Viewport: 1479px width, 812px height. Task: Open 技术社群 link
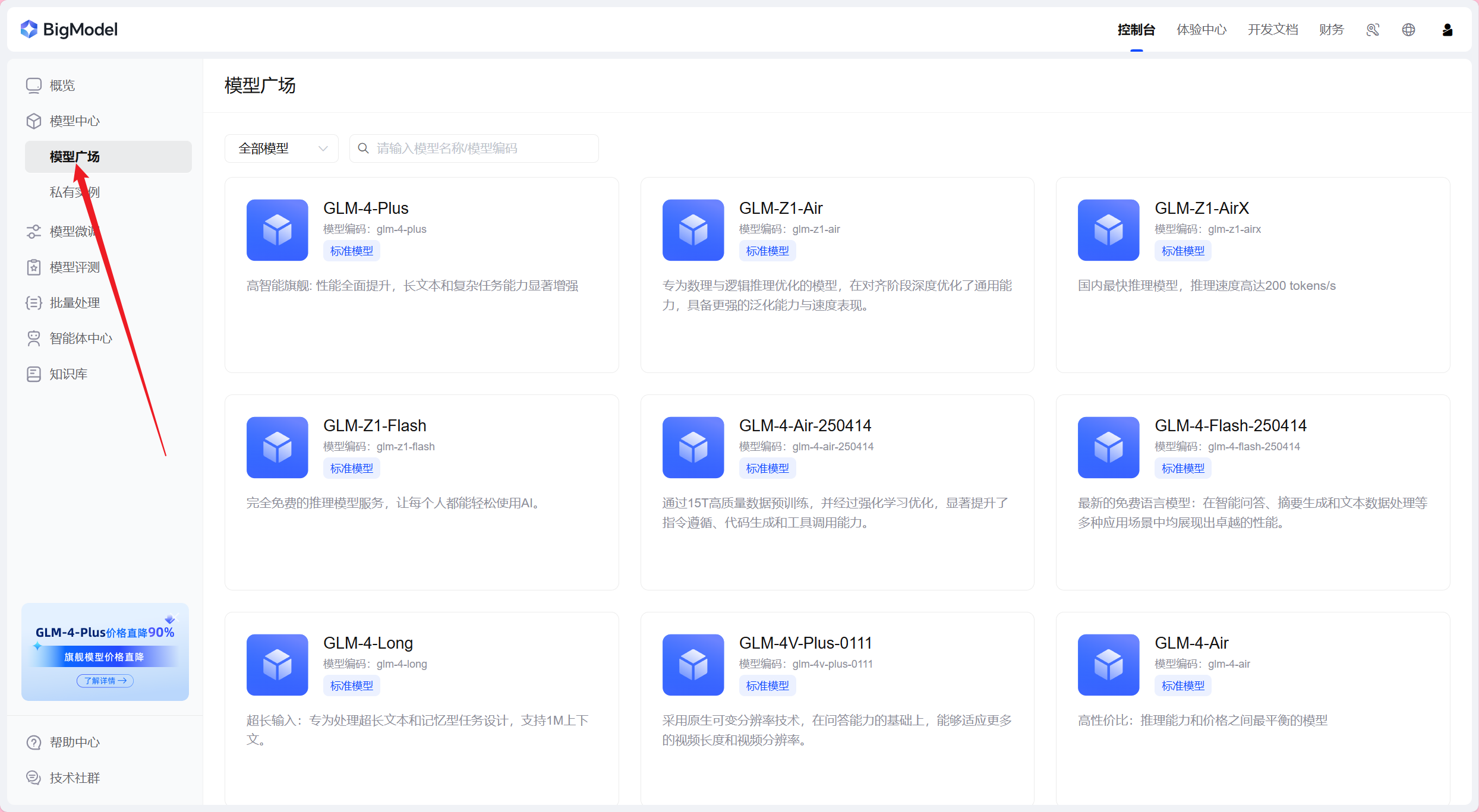pos(75,778)
